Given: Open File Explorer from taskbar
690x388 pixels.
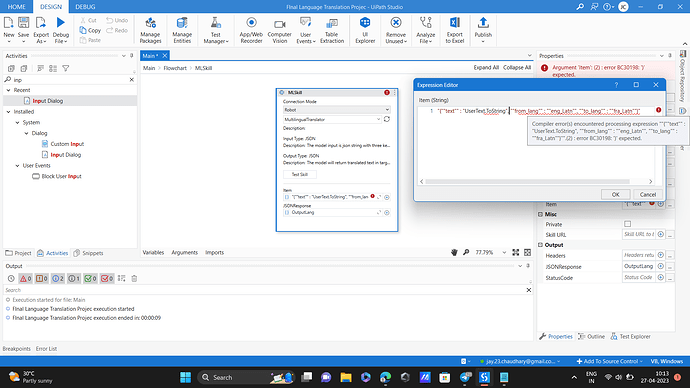Looking at the screenshot, I should tap(346, 377).
